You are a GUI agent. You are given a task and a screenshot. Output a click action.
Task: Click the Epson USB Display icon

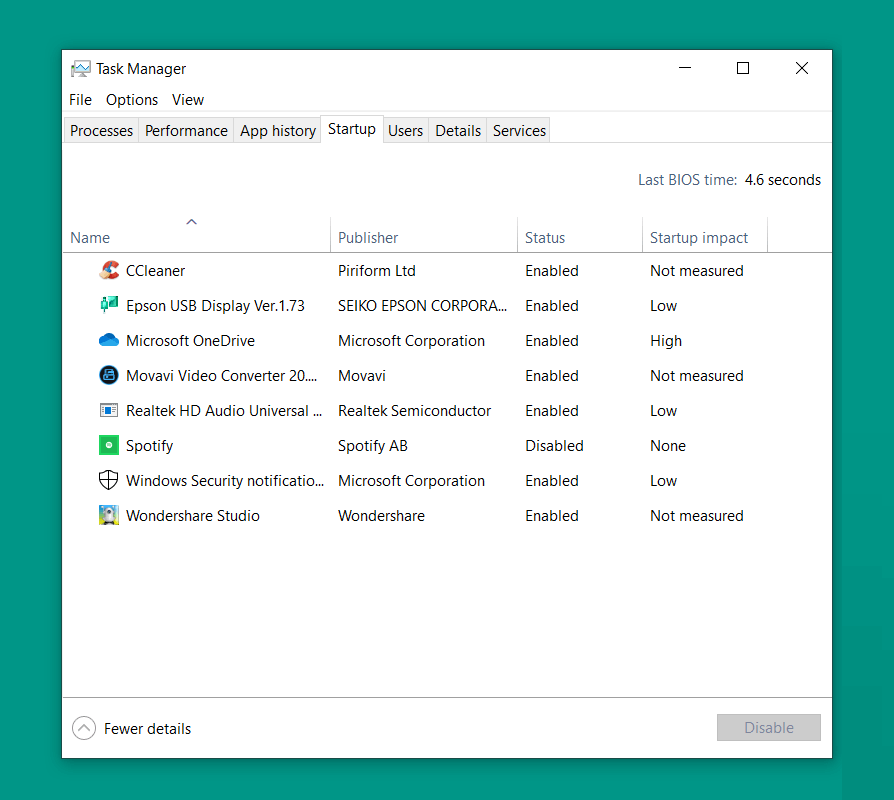[109, 305]
